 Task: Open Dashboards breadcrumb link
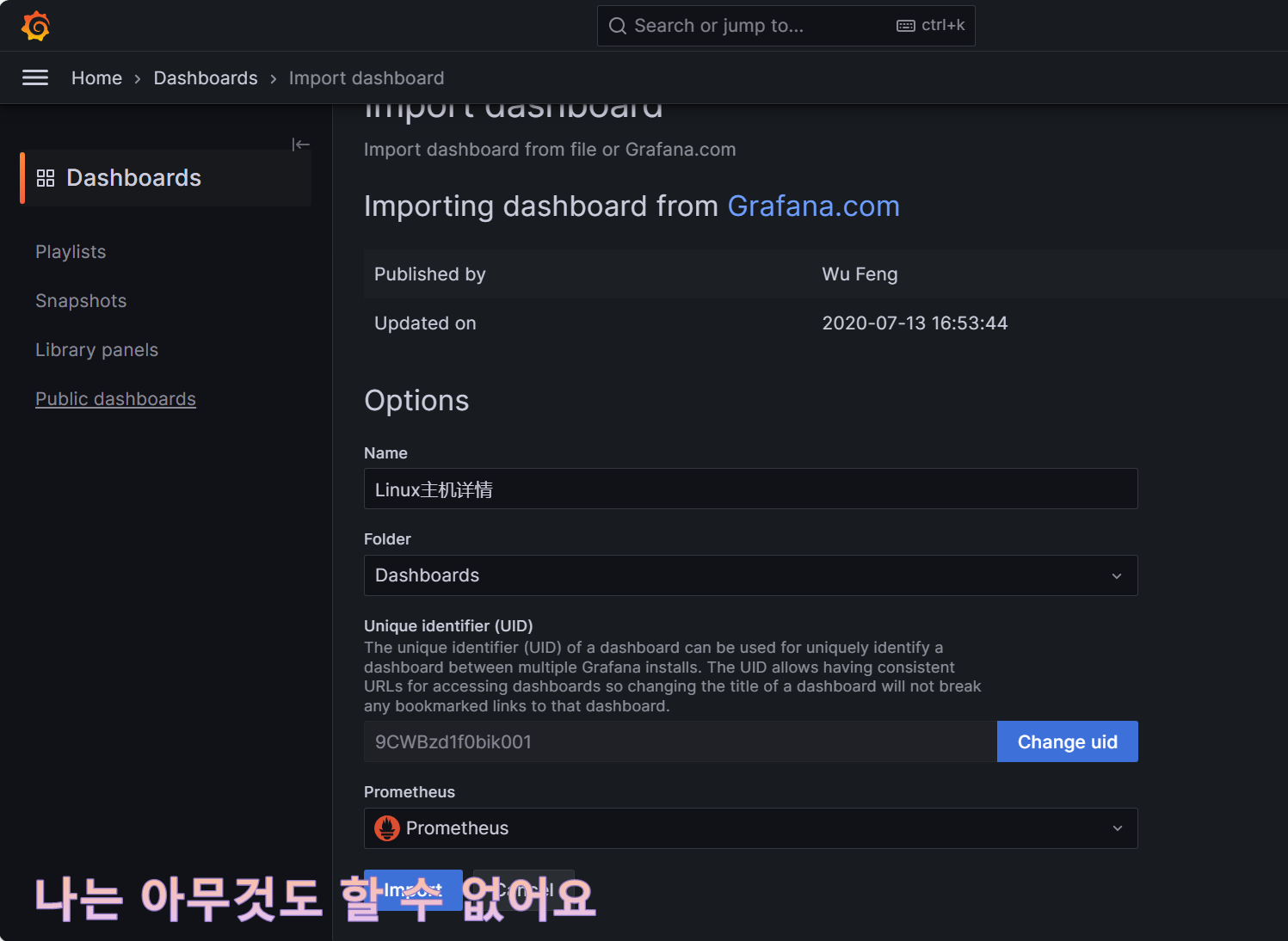(x=206, y=78)
